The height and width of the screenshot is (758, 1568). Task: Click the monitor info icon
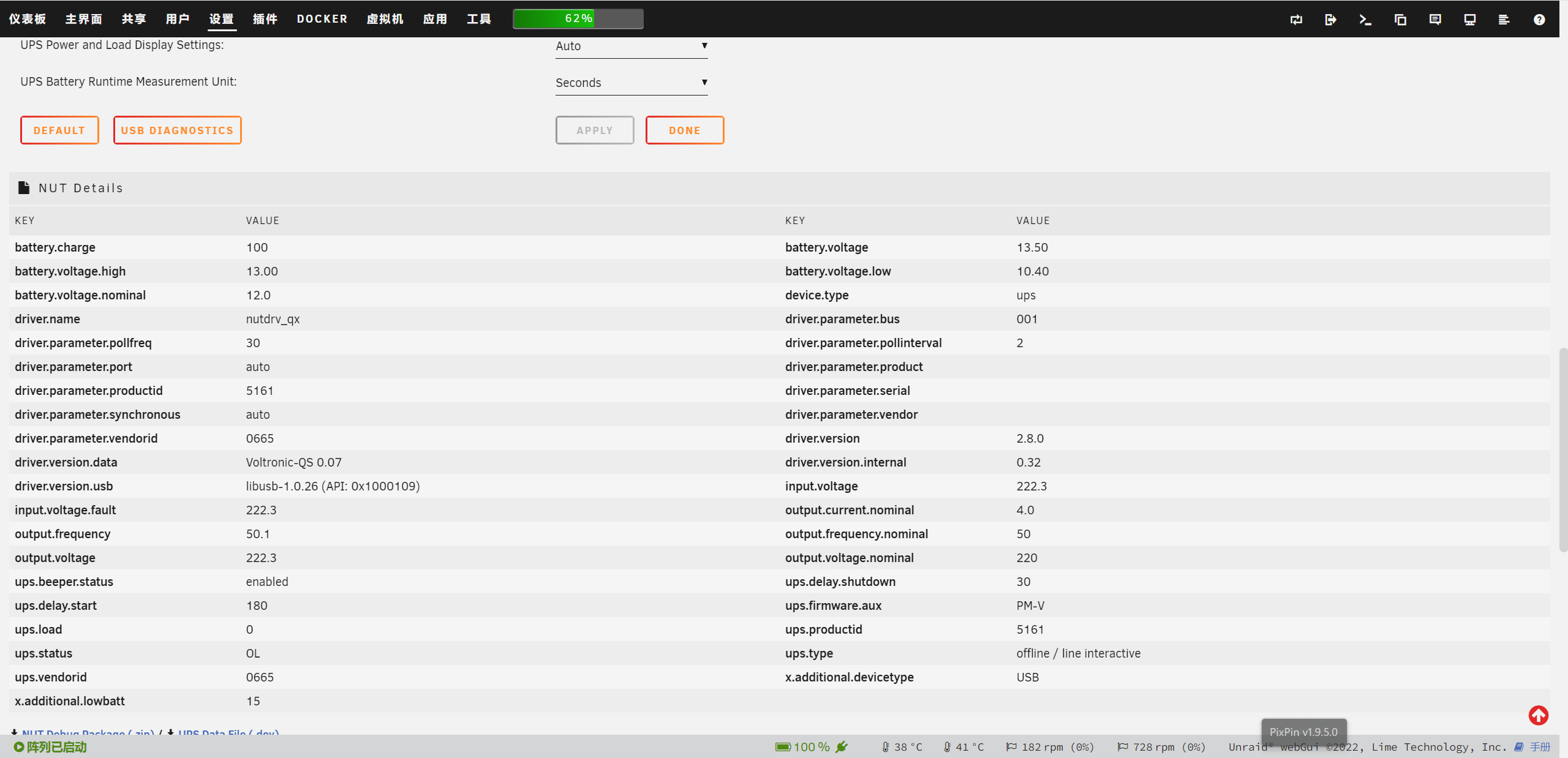(x=1469, y=20)
